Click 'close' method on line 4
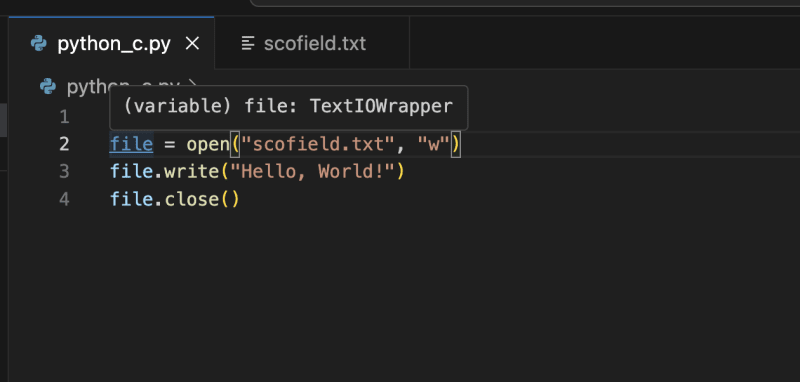Viewport: 800px width, 382px height. [x=192, y=199]
